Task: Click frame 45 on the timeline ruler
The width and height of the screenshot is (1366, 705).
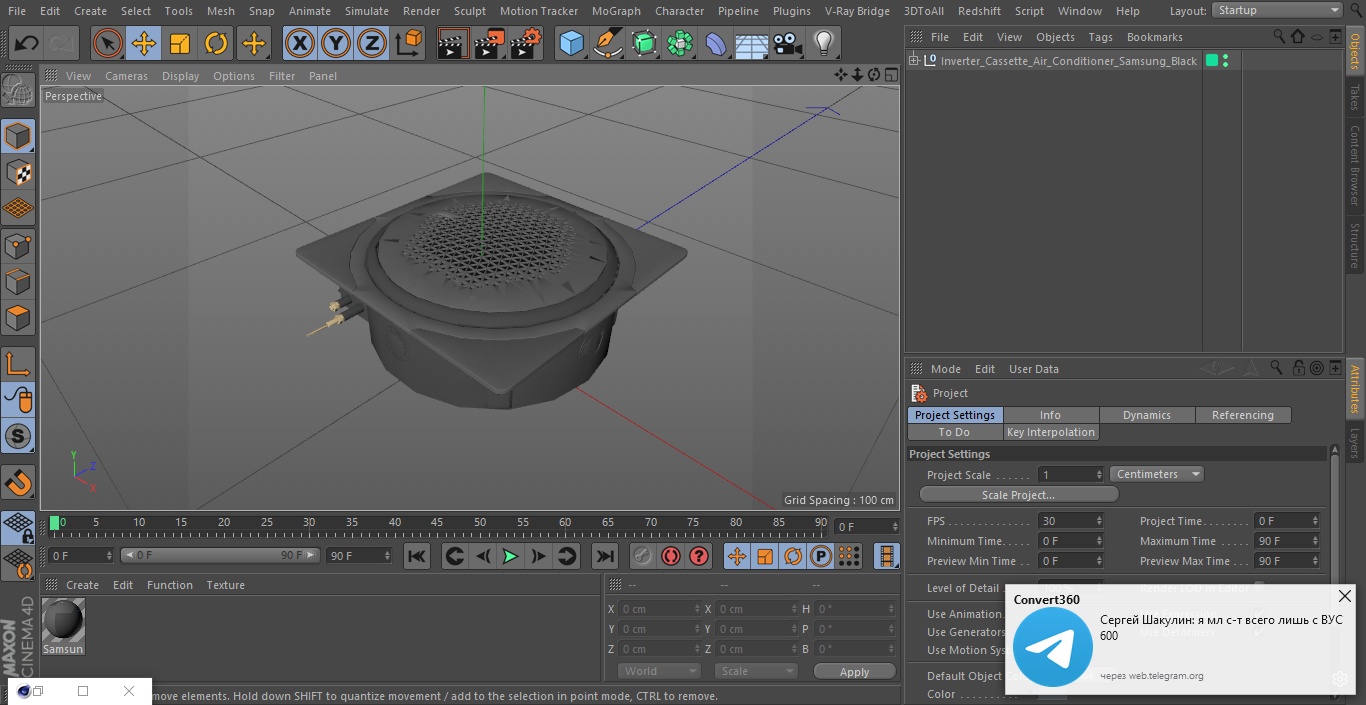Action: coord(437,523)
